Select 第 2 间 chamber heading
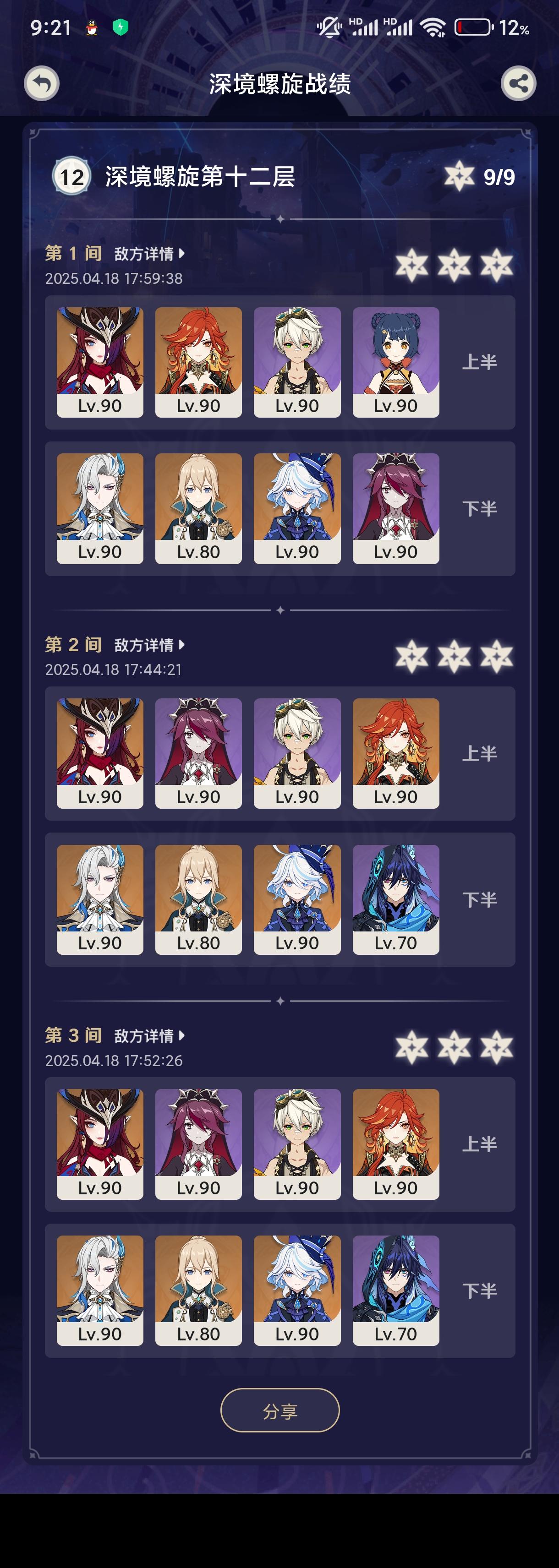559x1568 pixels. tap(74, 645)
